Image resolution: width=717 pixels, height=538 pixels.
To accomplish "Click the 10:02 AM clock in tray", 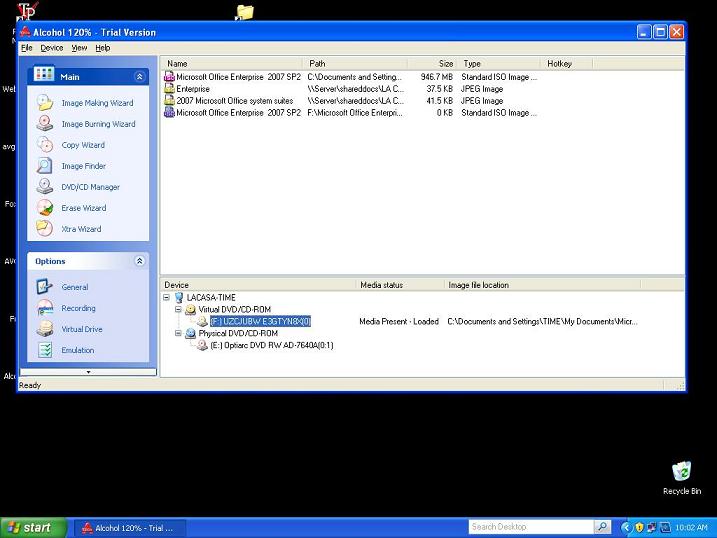I will (691, 527).
